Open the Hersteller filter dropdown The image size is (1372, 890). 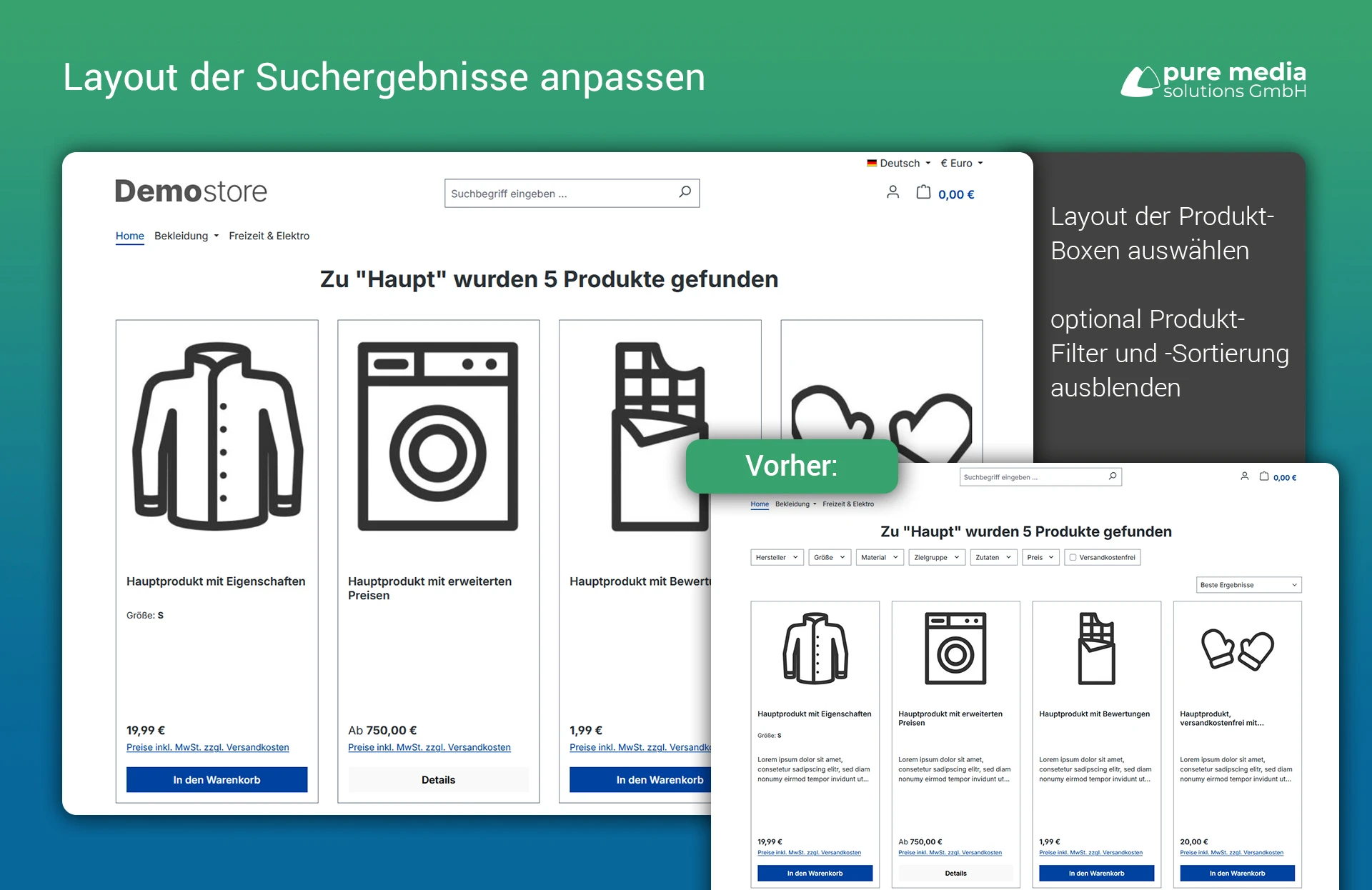pos(777,557)
